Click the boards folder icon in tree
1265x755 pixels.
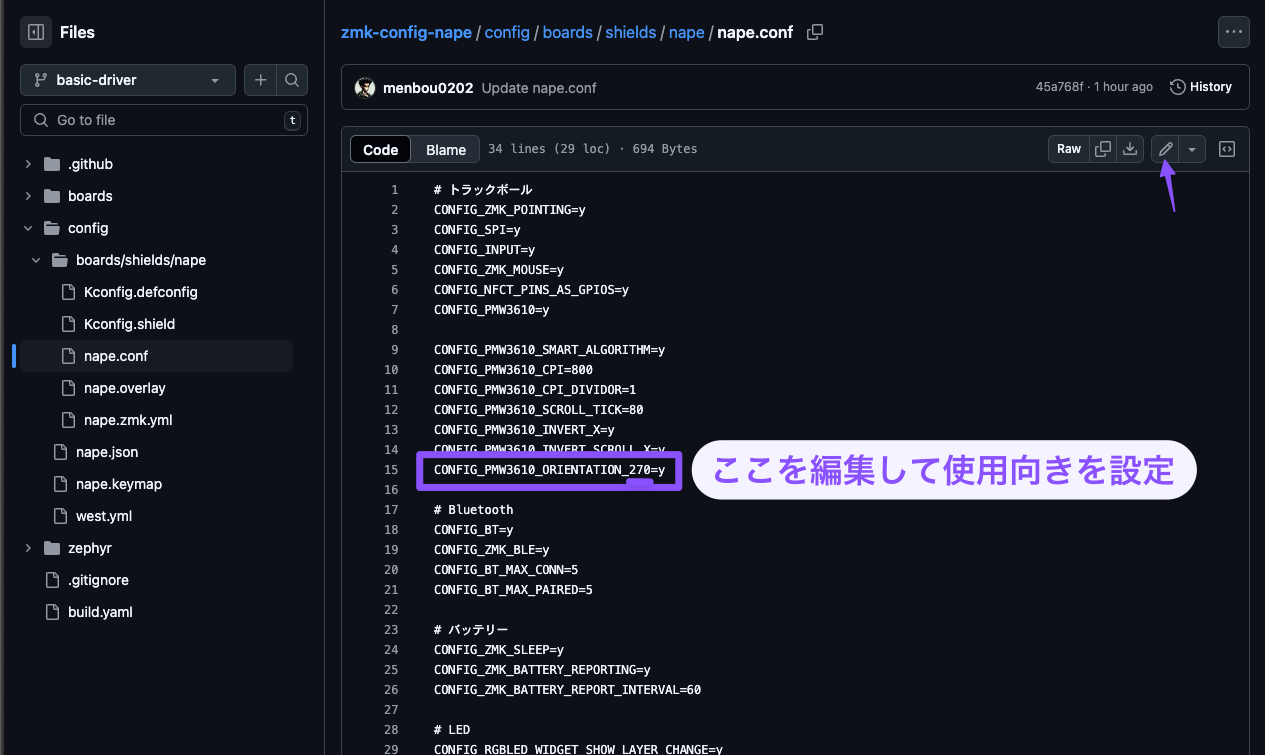(52, 196)
